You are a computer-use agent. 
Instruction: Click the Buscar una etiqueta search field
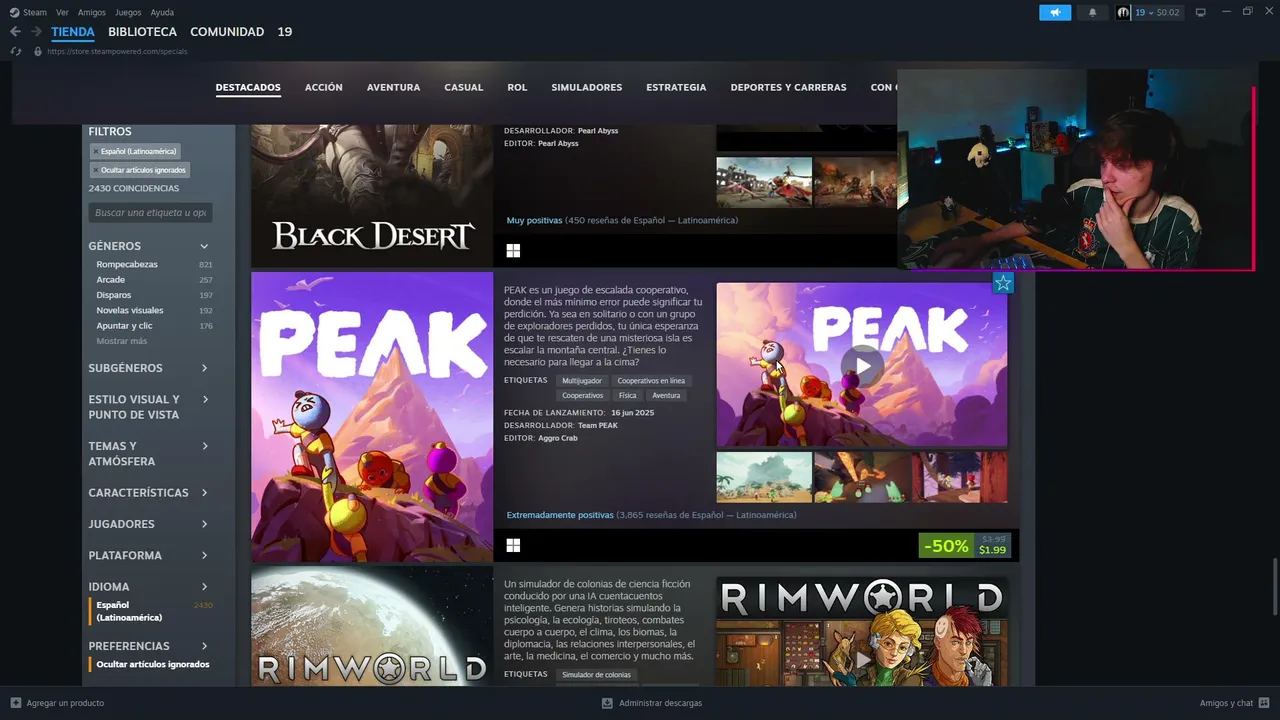[x=150, y=213]
